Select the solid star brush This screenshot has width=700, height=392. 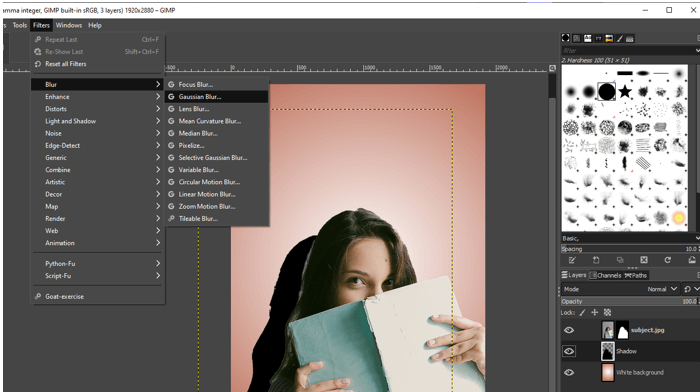(x=625, y=92)
